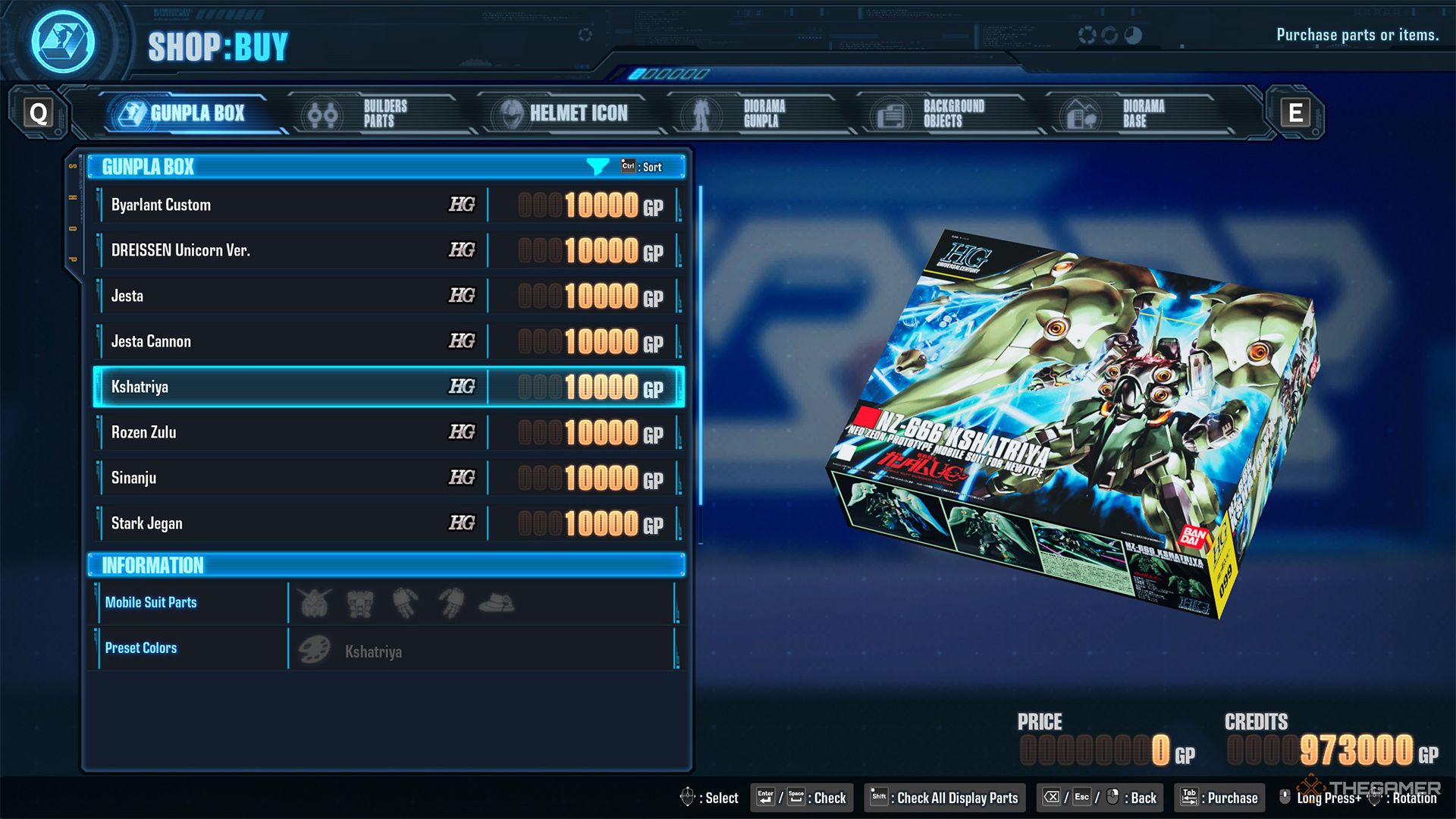1456x819 pixels.
Task: Expand the Mobile Suit Parts information section
Action: pos(151,601)
